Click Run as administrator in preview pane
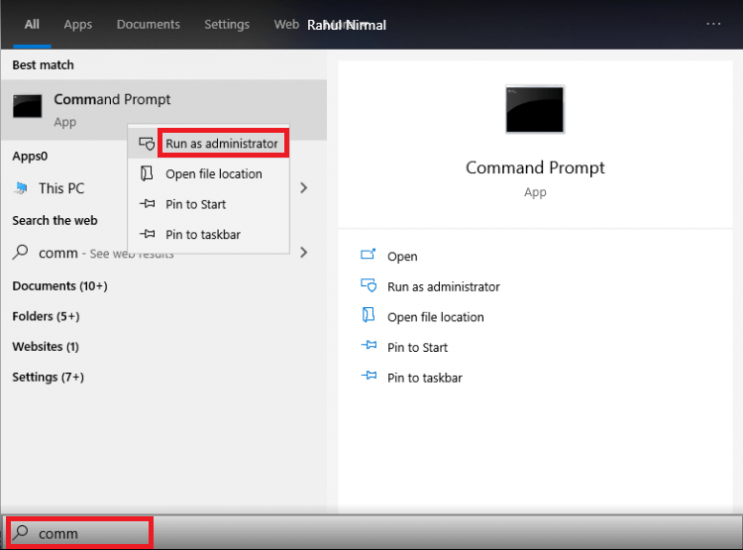743x550 pixels. pyautogui.click(x=443, y=287)
